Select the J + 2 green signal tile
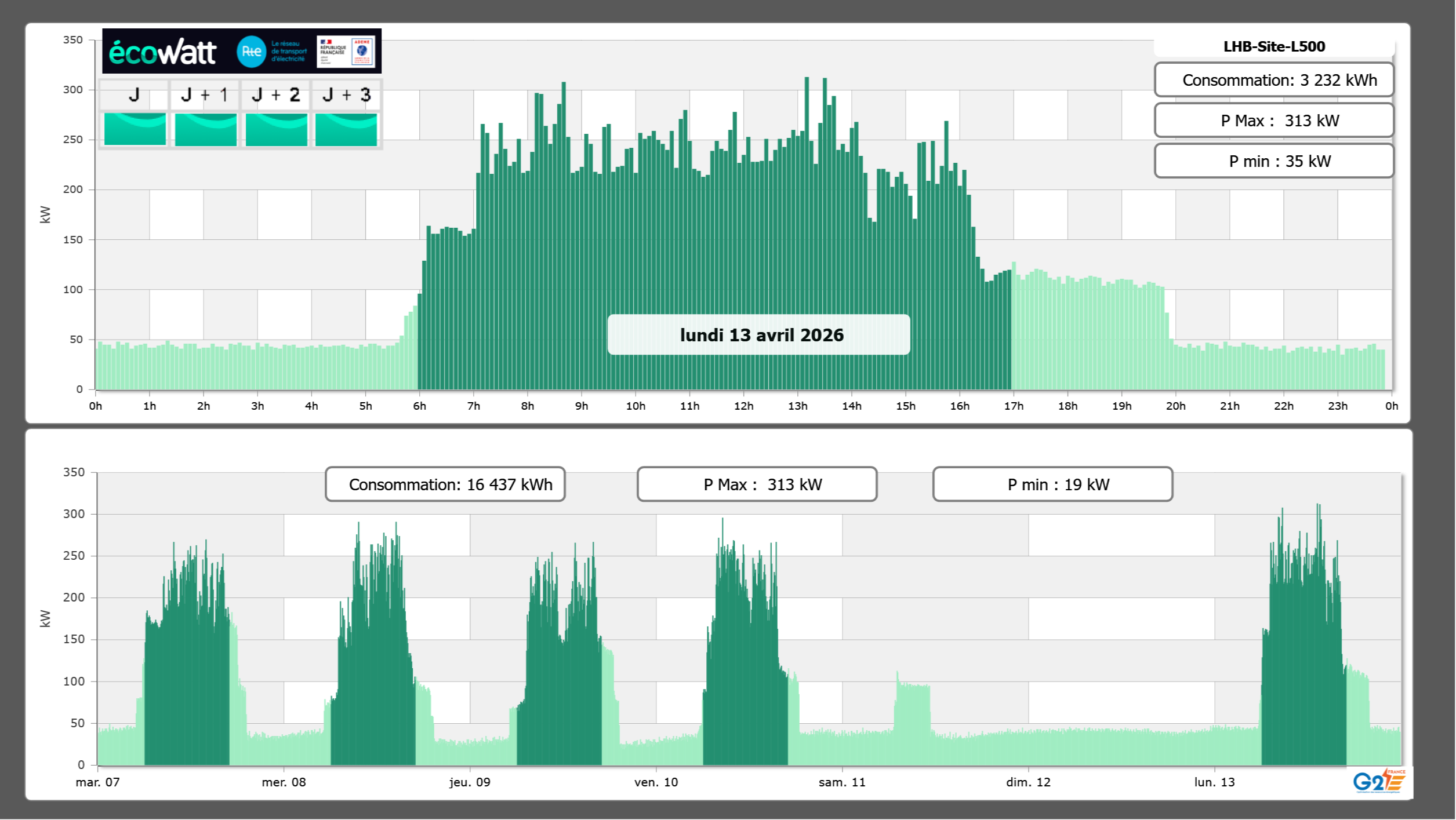Screen dimensions: 1456x820 coord(276,129)
